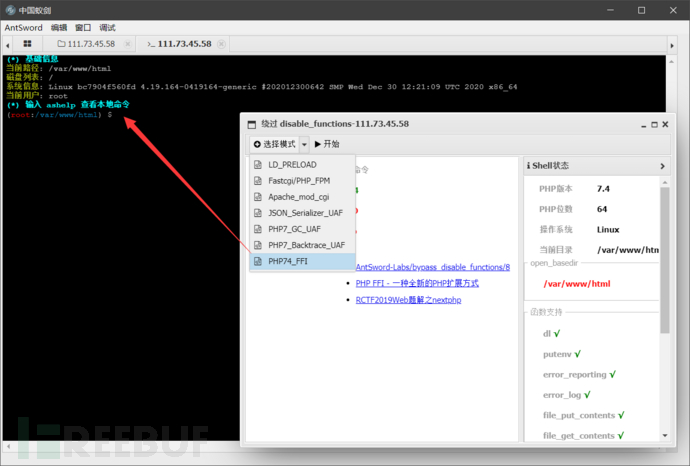Click the tab bar left arrow
Viewport: 690px width, 466px height.
click(7, 44)
